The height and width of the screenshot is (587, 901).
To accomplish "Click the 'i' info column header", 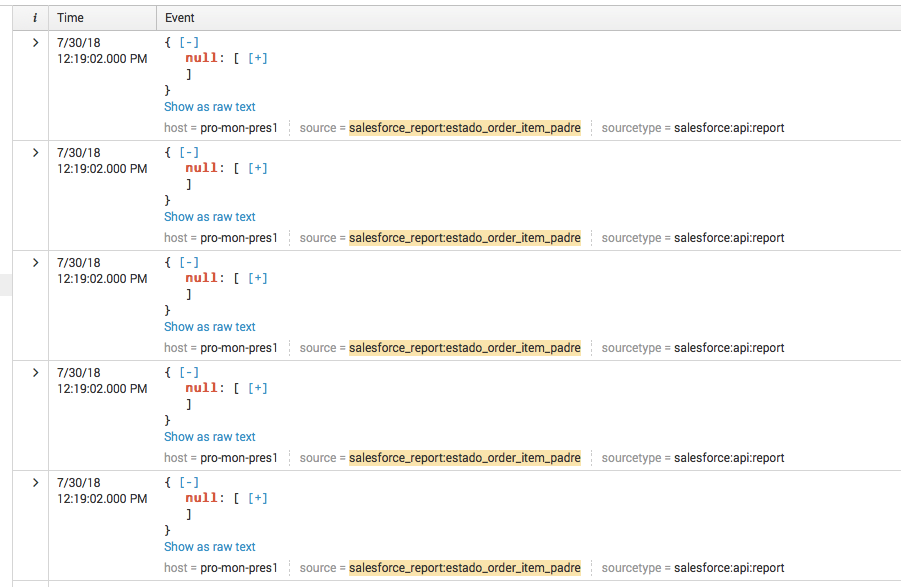I will coord(36,18).
